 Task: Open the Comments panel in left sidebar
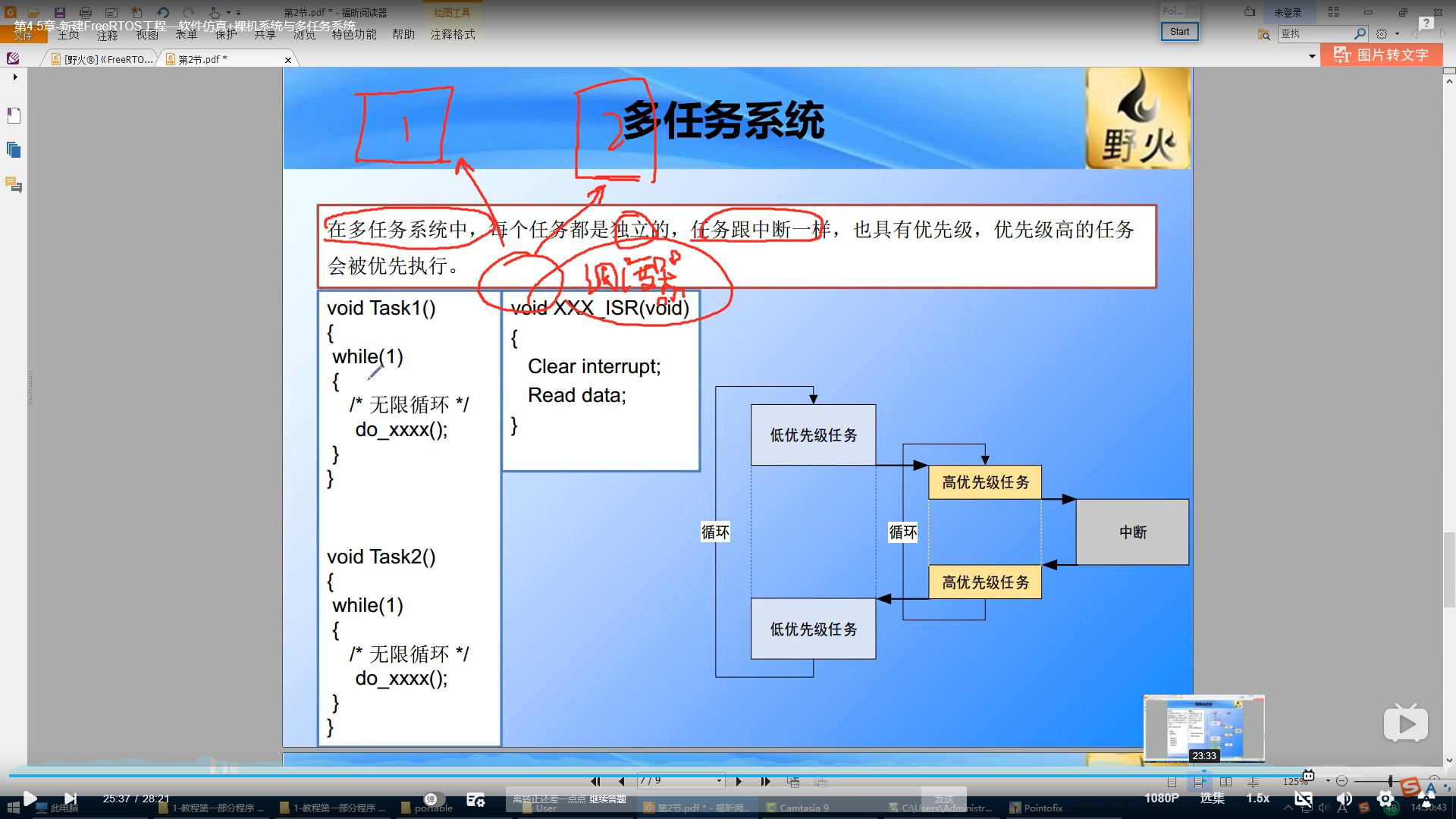point(14,184)
